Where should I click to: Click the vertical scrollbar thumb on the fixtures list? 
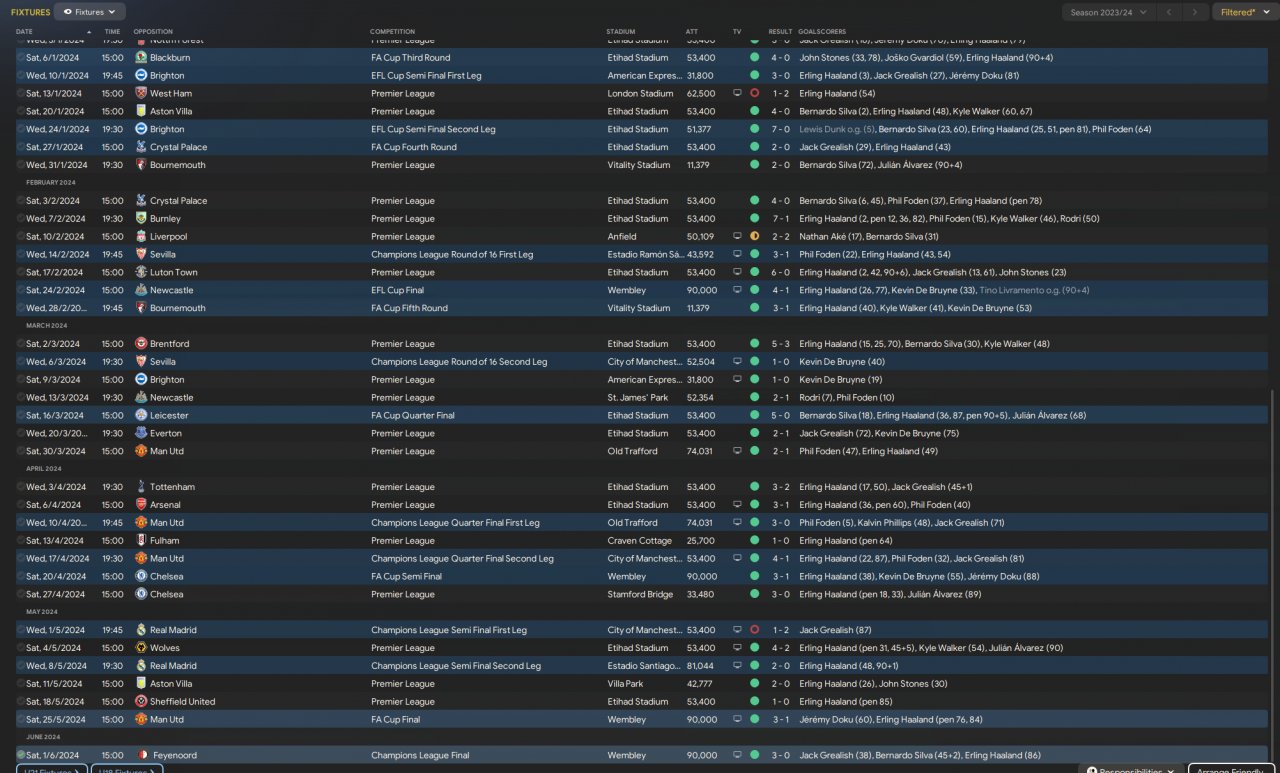coord(1273,578)
